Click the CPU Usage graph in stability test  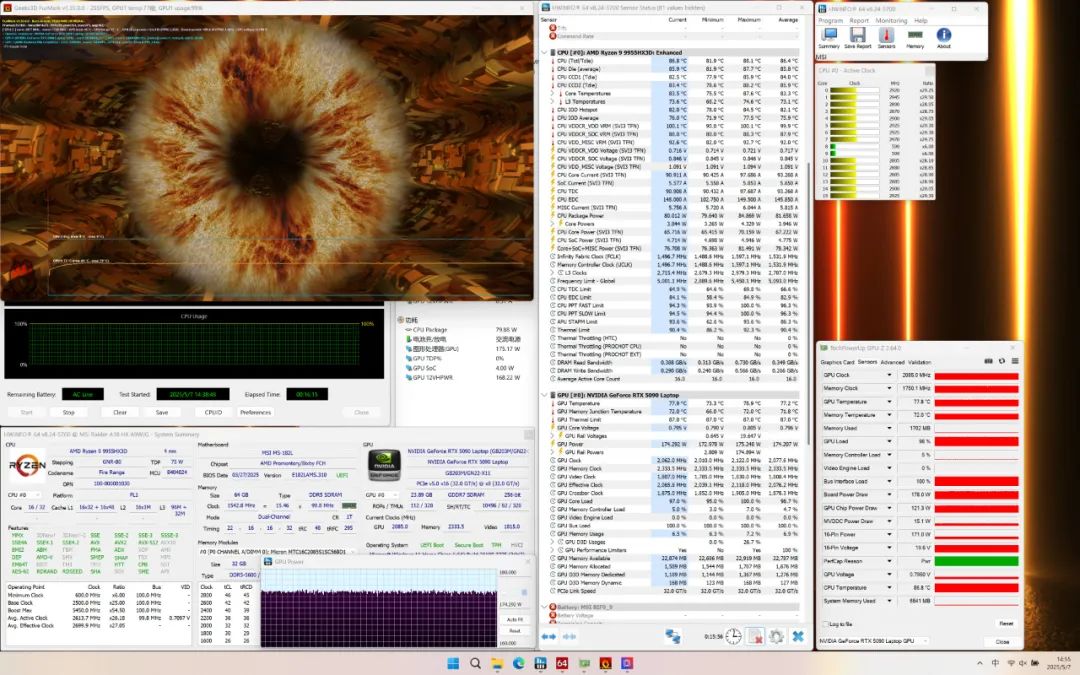pos(194,344)
